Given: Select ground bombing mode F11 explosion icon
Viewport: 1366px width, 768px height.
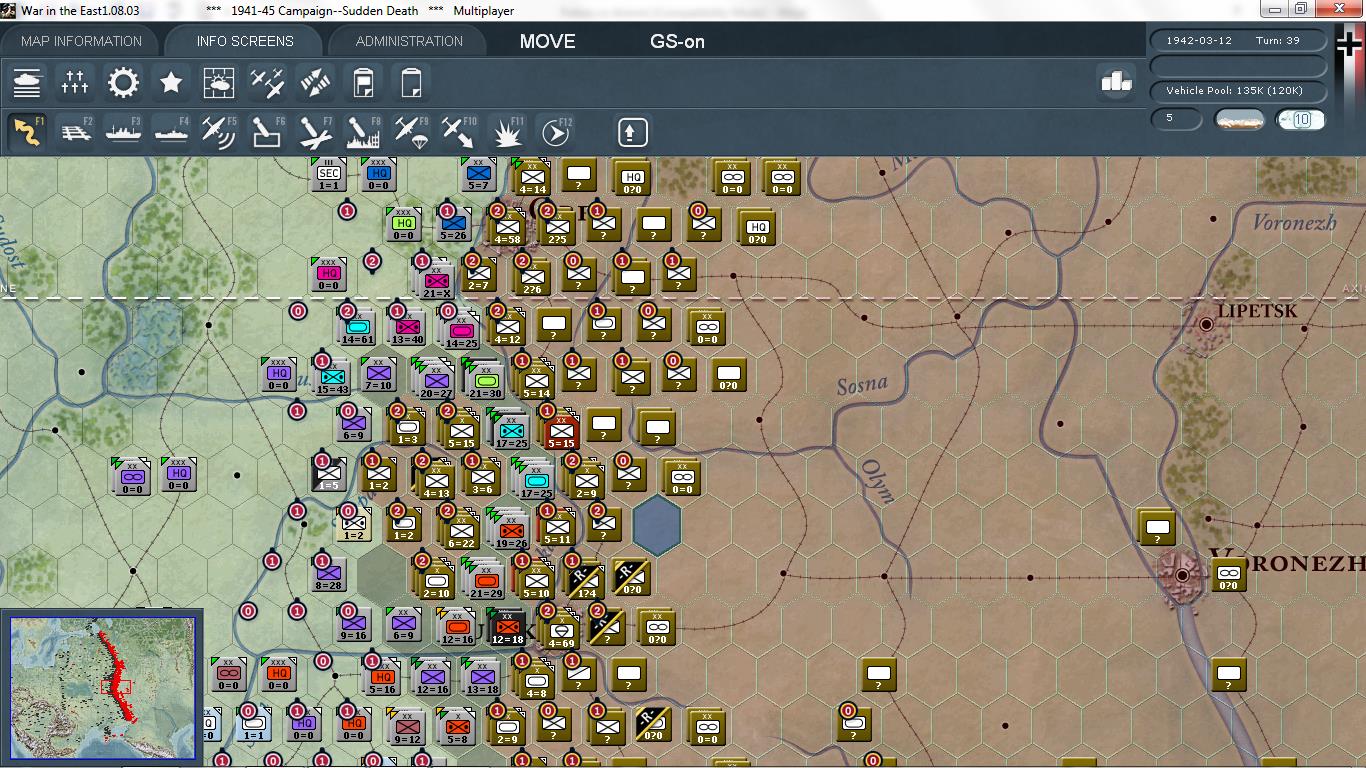Looking at the screenshot, I should tap(507, 131).
